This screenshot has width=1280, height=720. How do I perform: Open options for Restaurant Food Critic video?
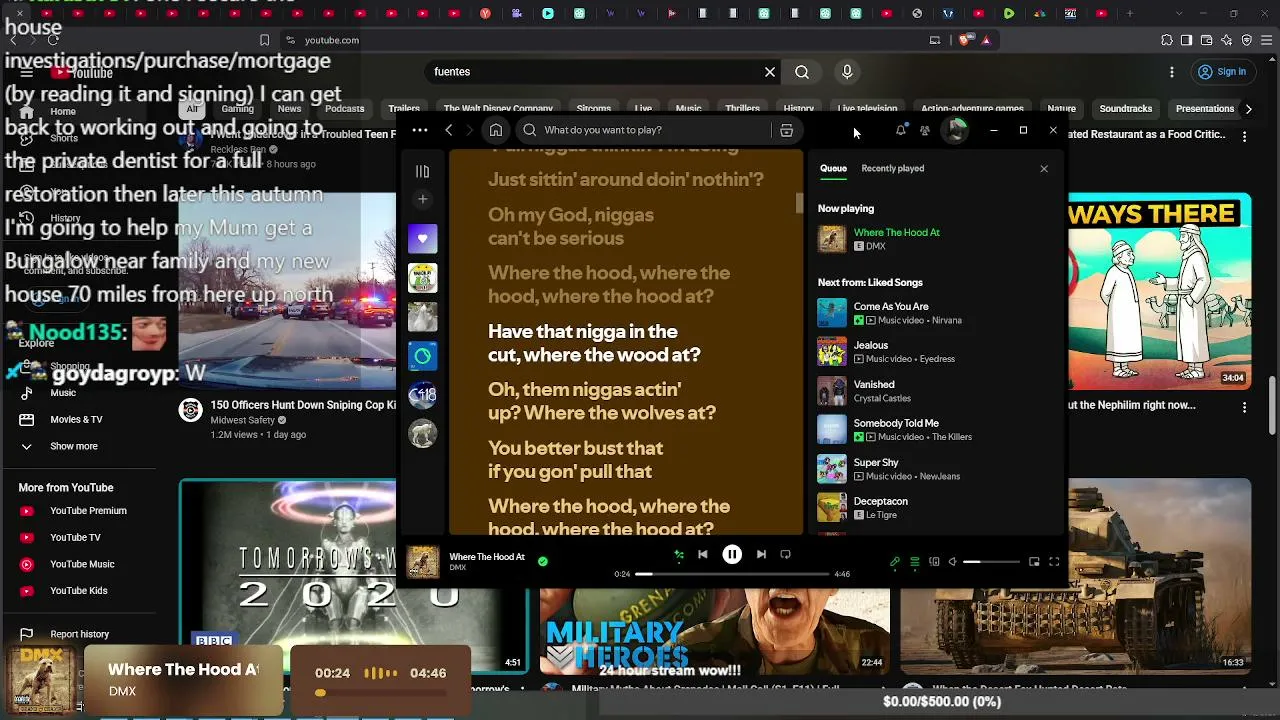[1244, 135]
